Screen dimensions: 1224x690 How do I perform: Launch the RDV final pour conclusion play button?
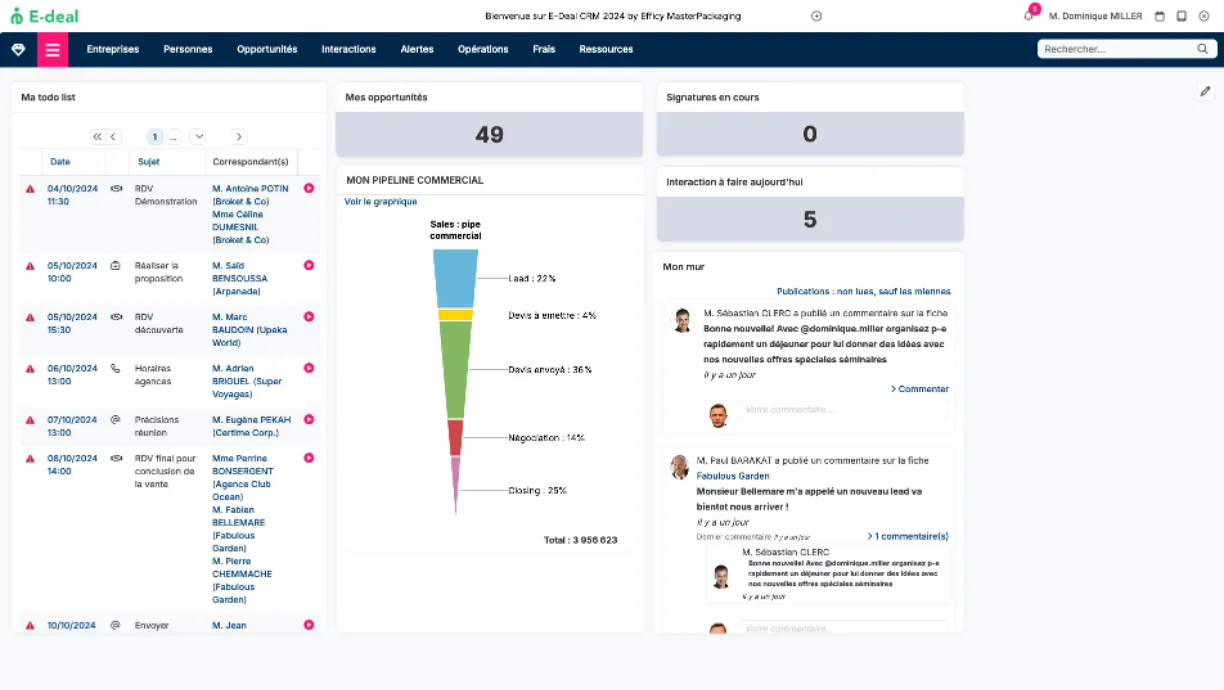[x=309, y=458]
